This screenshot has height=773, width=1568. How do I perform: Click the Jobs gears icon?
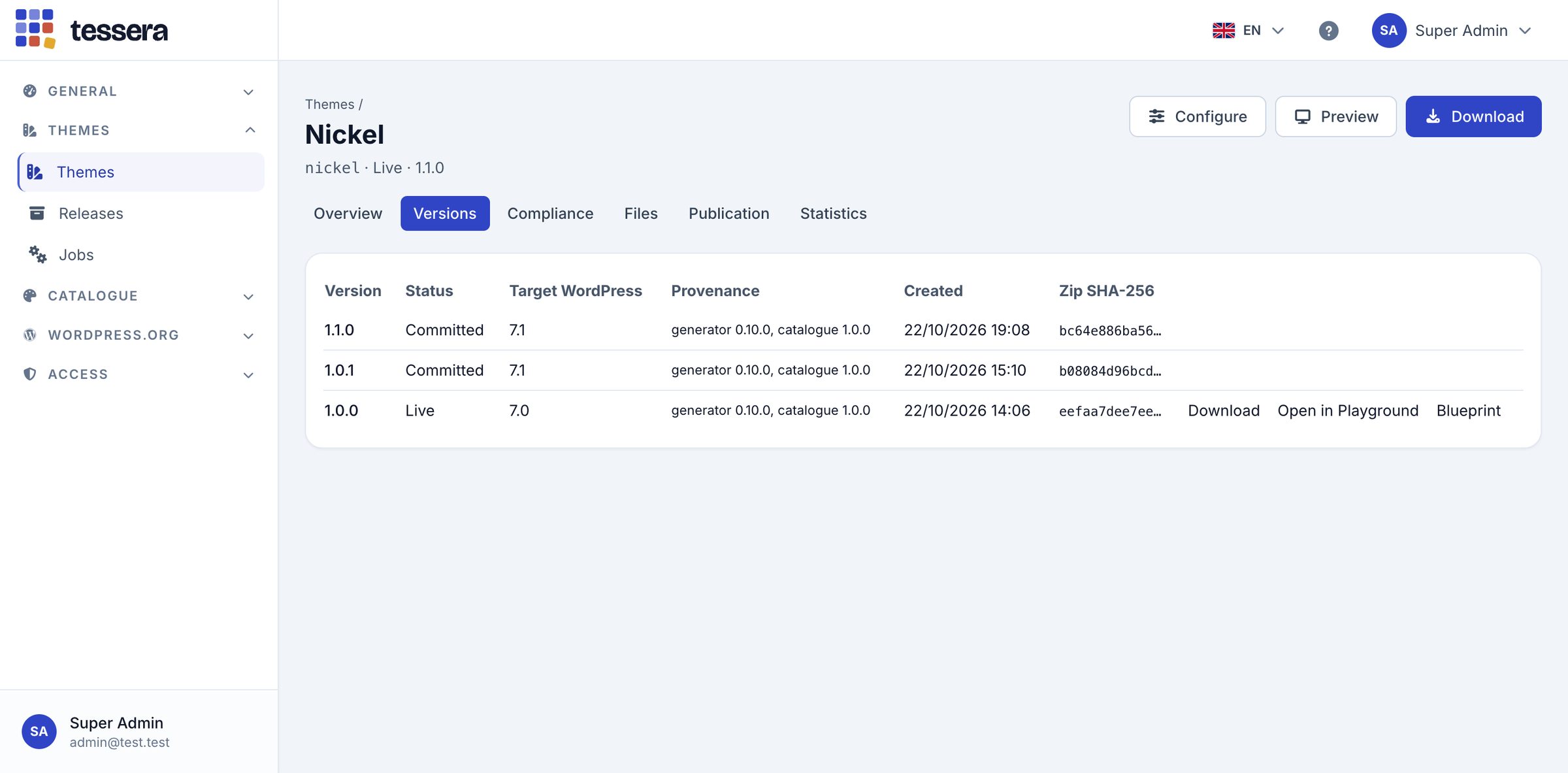(x=37, y=254)
